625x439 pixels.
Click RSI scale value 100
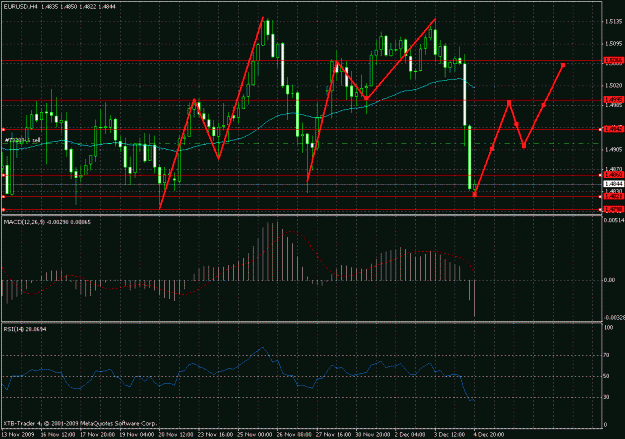click(x=609, y=327)
